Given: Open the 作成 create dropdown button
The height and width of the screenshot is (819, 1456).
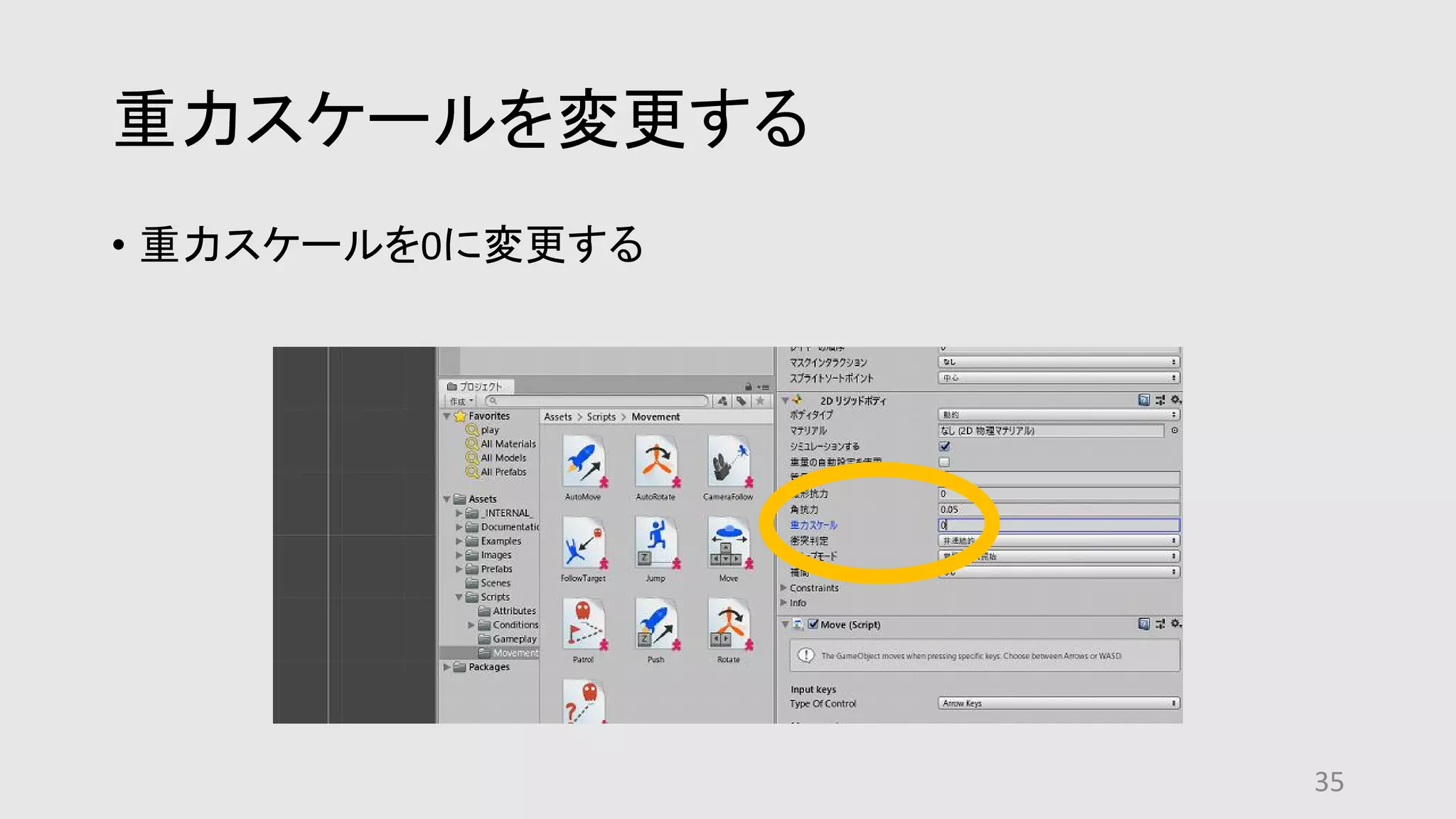Looking at the screenshot, I should pos(461,401).
